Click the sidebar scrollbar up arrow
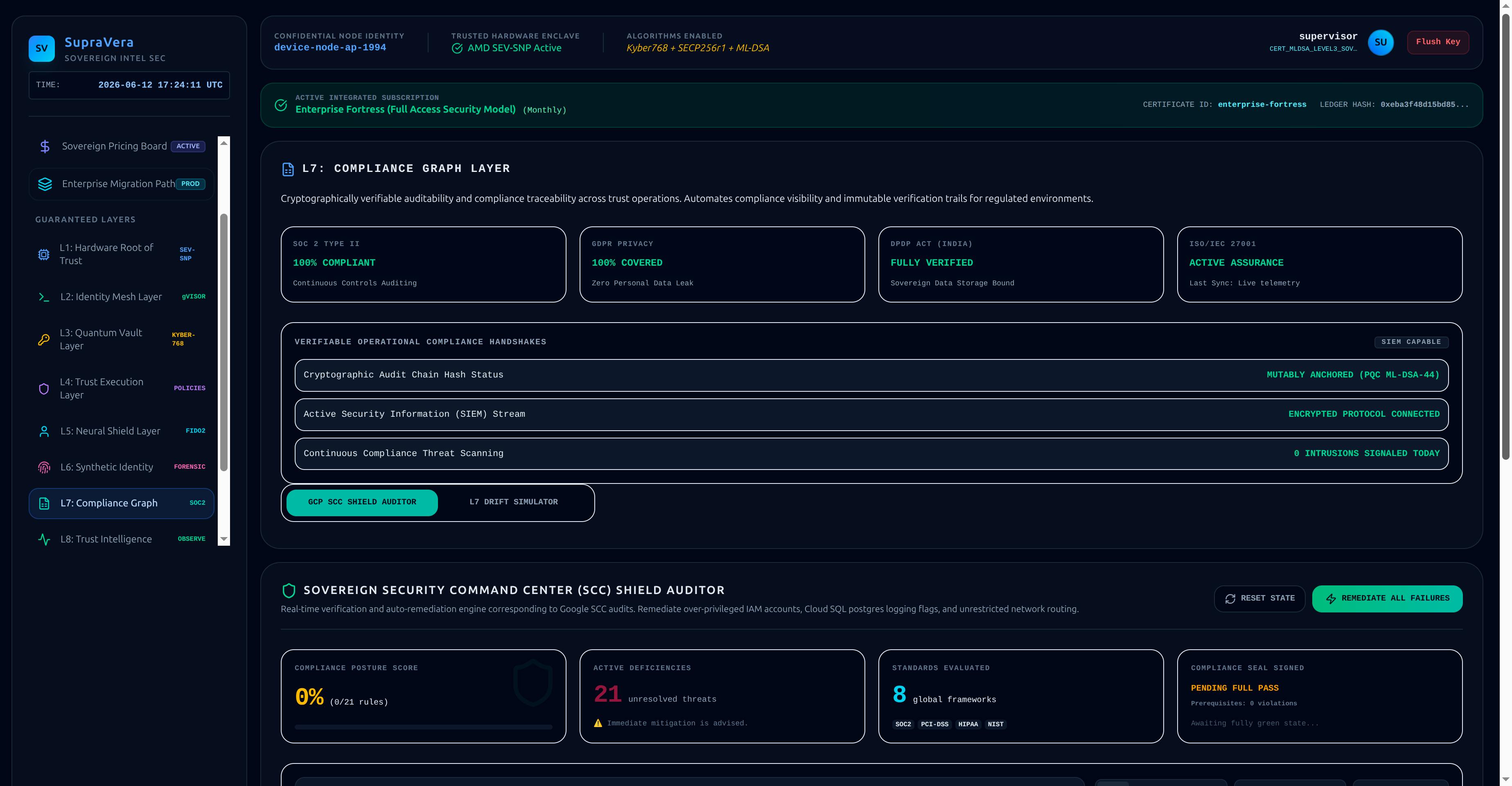The image size is (1512, 786). click(223, 143)
